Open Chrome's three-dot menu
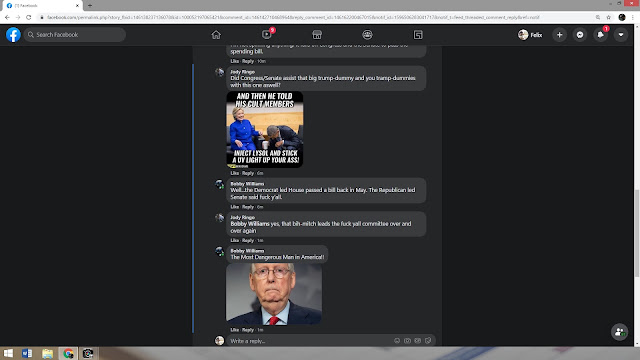 point(633,17)
